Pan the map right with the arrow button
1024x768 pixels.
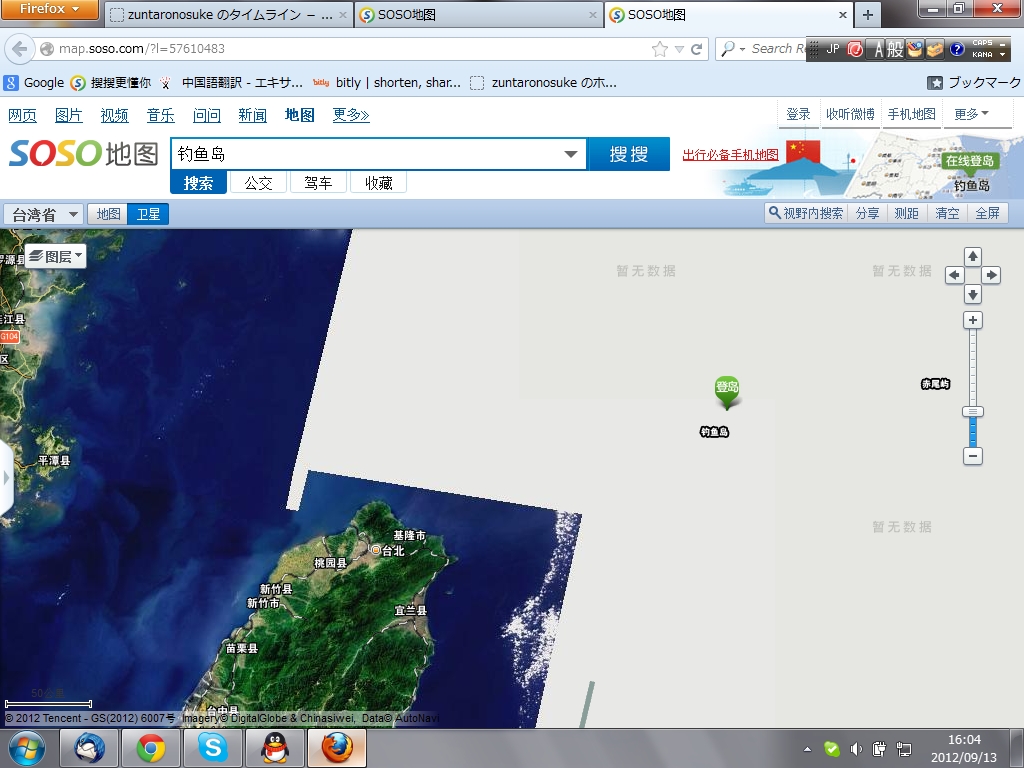[991, 275]
